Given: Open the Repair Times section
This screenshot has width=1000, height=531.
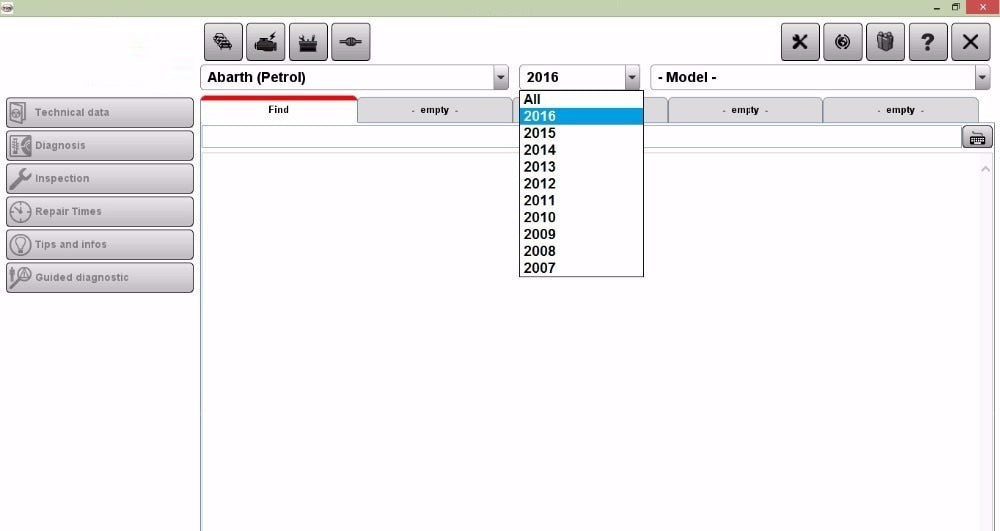Looking at the screenshot, I should (99, 211).
